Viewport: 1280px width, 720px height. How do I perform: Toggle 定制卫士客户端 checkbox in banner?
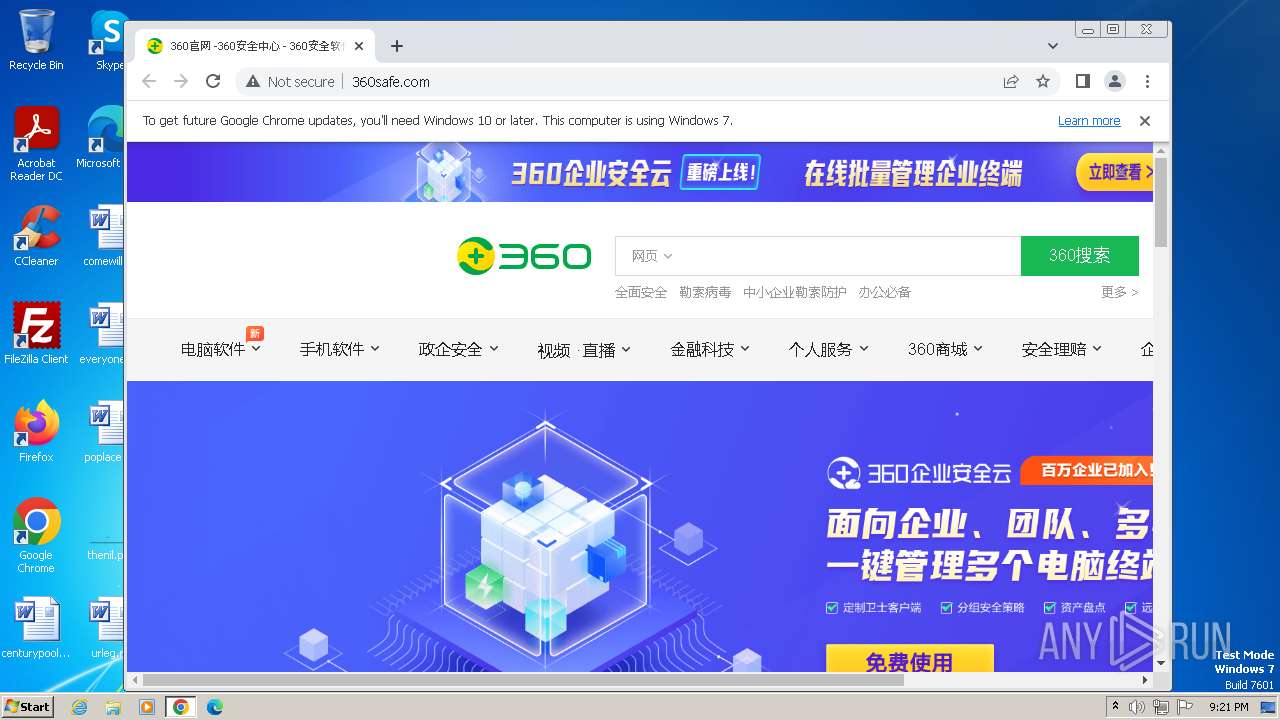click(x=832, y=608)
